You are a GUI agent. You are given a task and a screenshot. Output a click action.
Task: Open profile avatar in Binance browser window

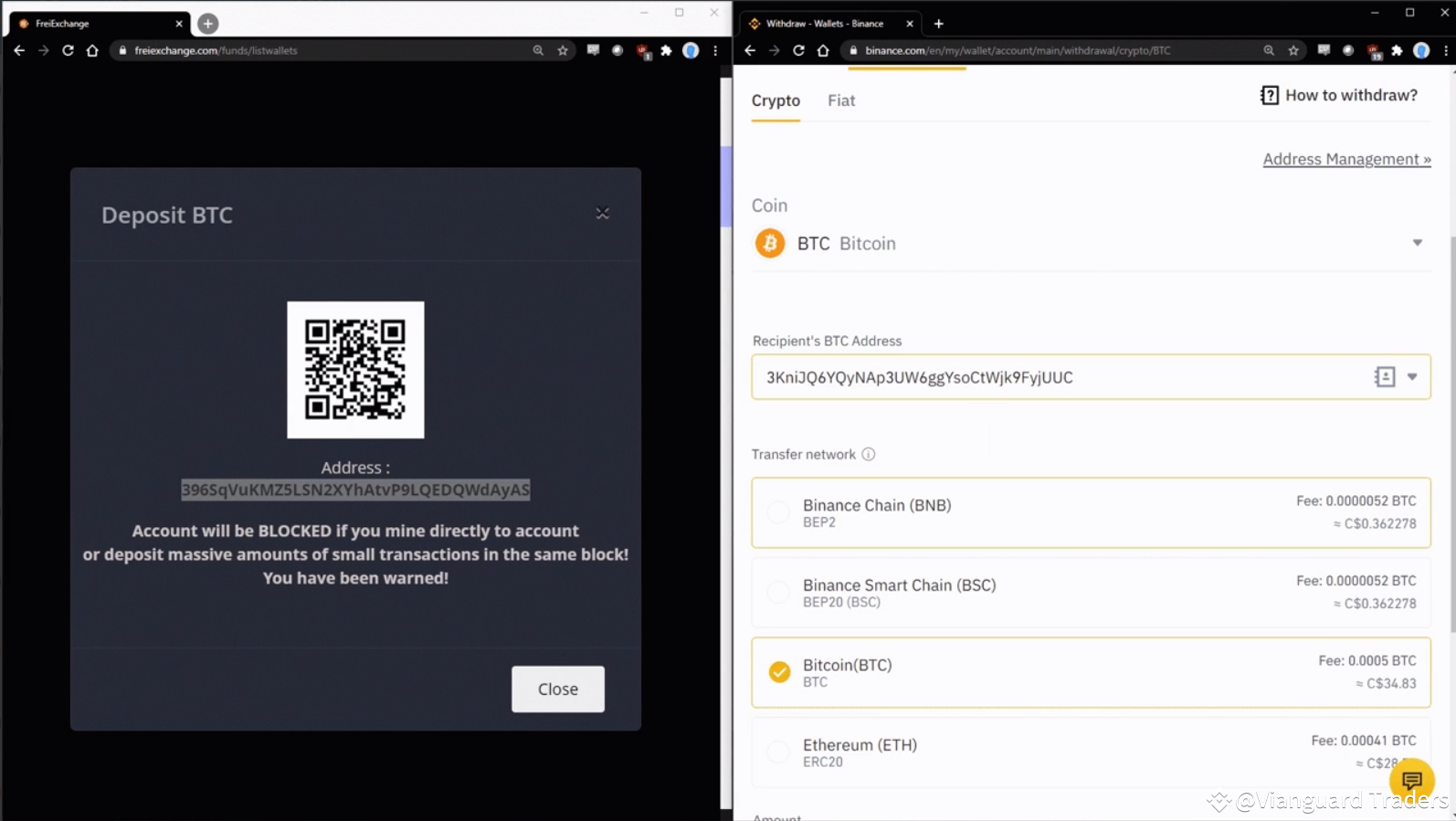1421,50
